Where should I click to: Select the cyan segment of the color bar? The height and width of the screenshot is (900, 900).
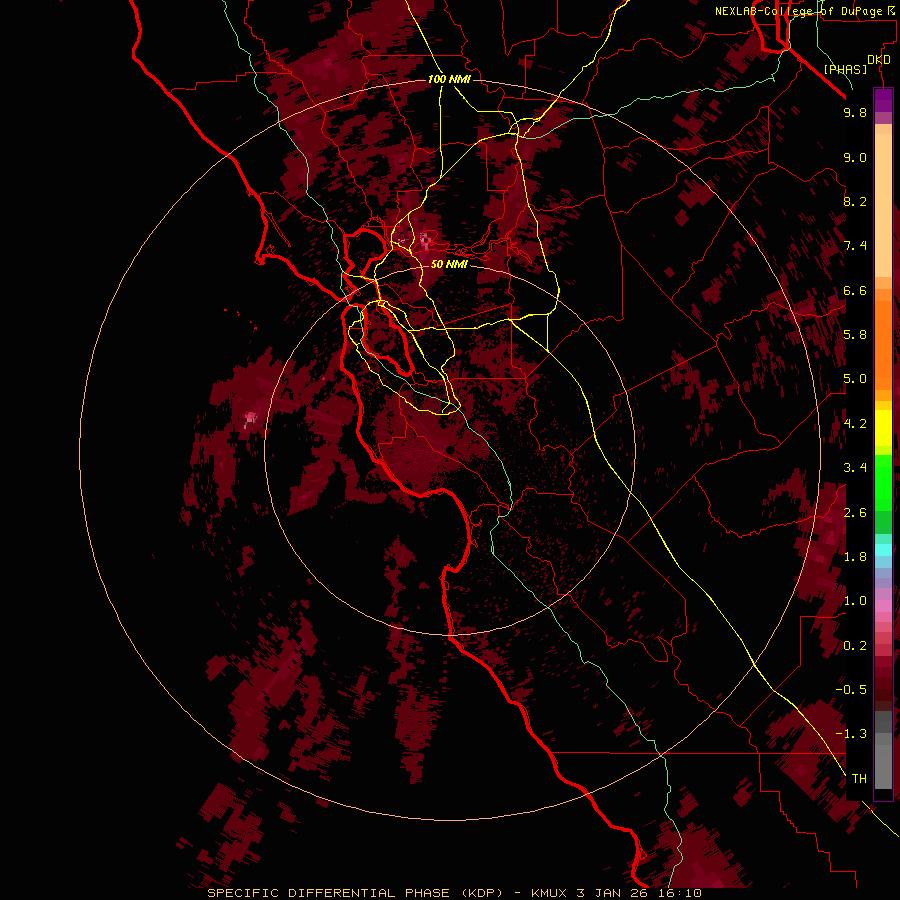tap(883, 549)
